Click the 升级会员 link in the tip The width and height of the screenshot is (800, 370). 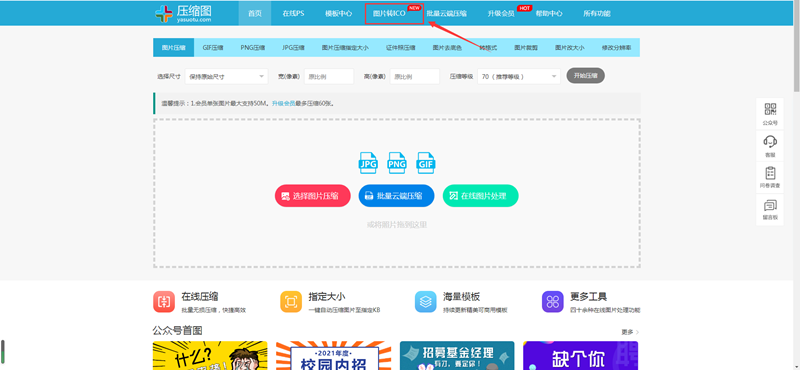click(x=283, y=104)
